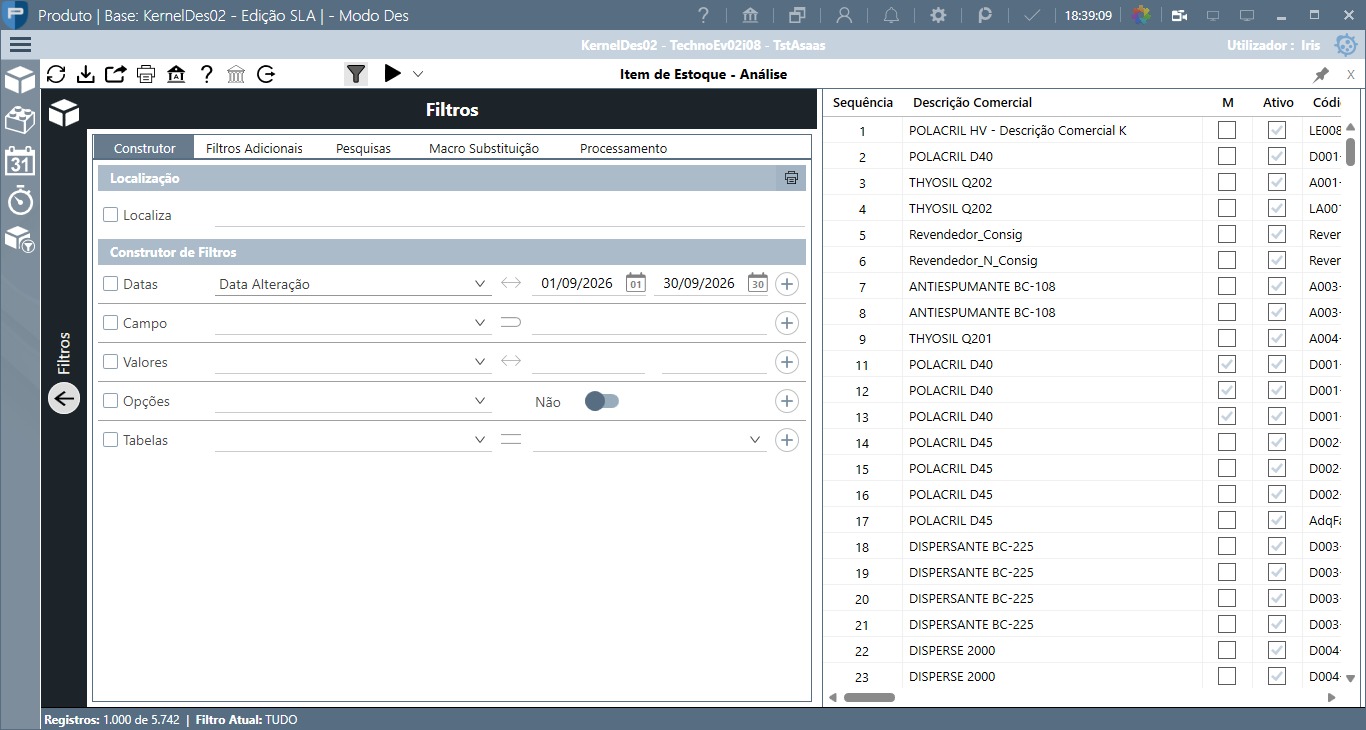Image resolution: width=1366 pixels, height=730 pixels.
Task: Tick the Tabelas checkbox
Action: click(x=111, y=440)
